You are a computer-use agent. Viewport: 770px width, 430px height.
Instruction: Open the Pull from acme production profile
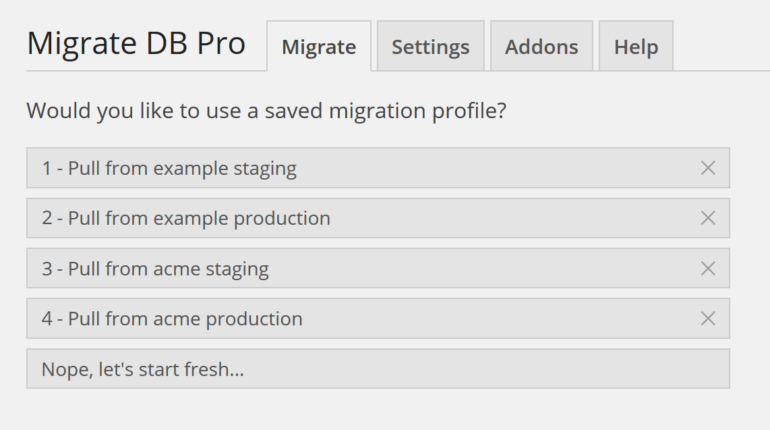(172, 319)
